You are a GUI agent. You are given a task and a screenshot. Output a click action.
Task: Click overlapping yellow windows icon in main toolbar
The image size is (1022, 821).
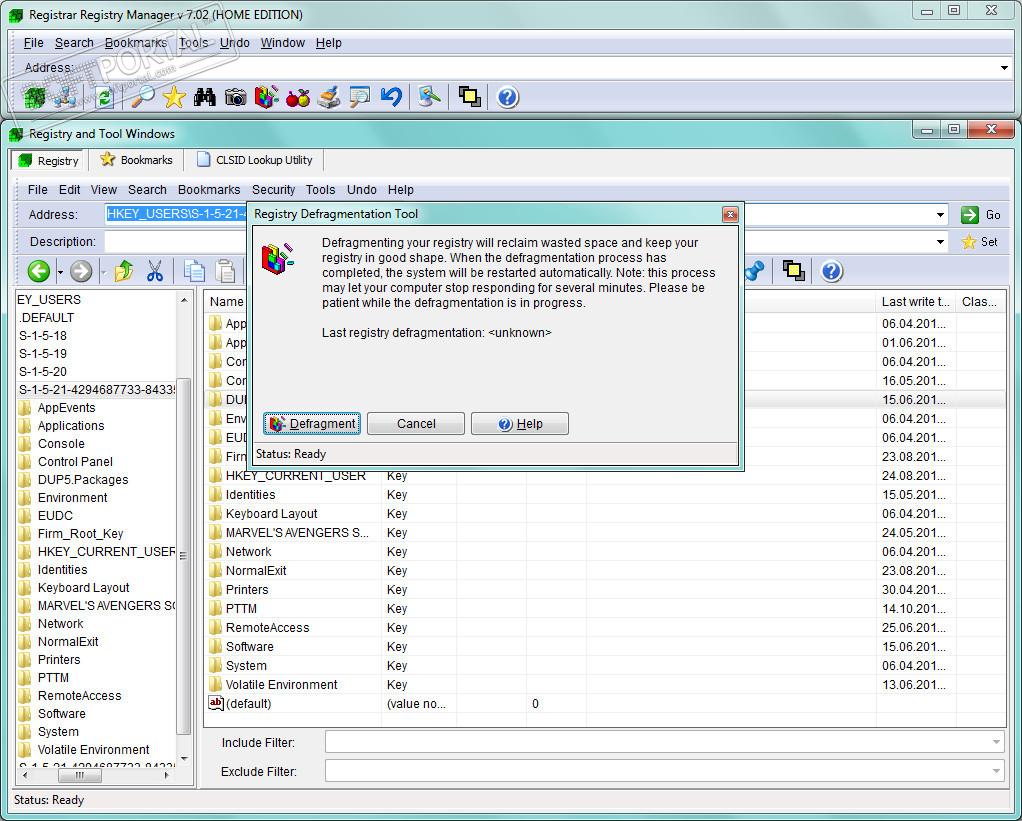pyautogui.click(x=469, y=98)
